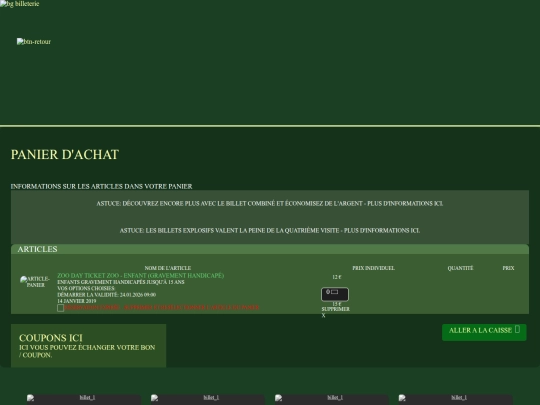The height and width of the screenshot is (405, 540).
Task: Click the 14 janvier 2019 date text
Action: pos(77,301)
